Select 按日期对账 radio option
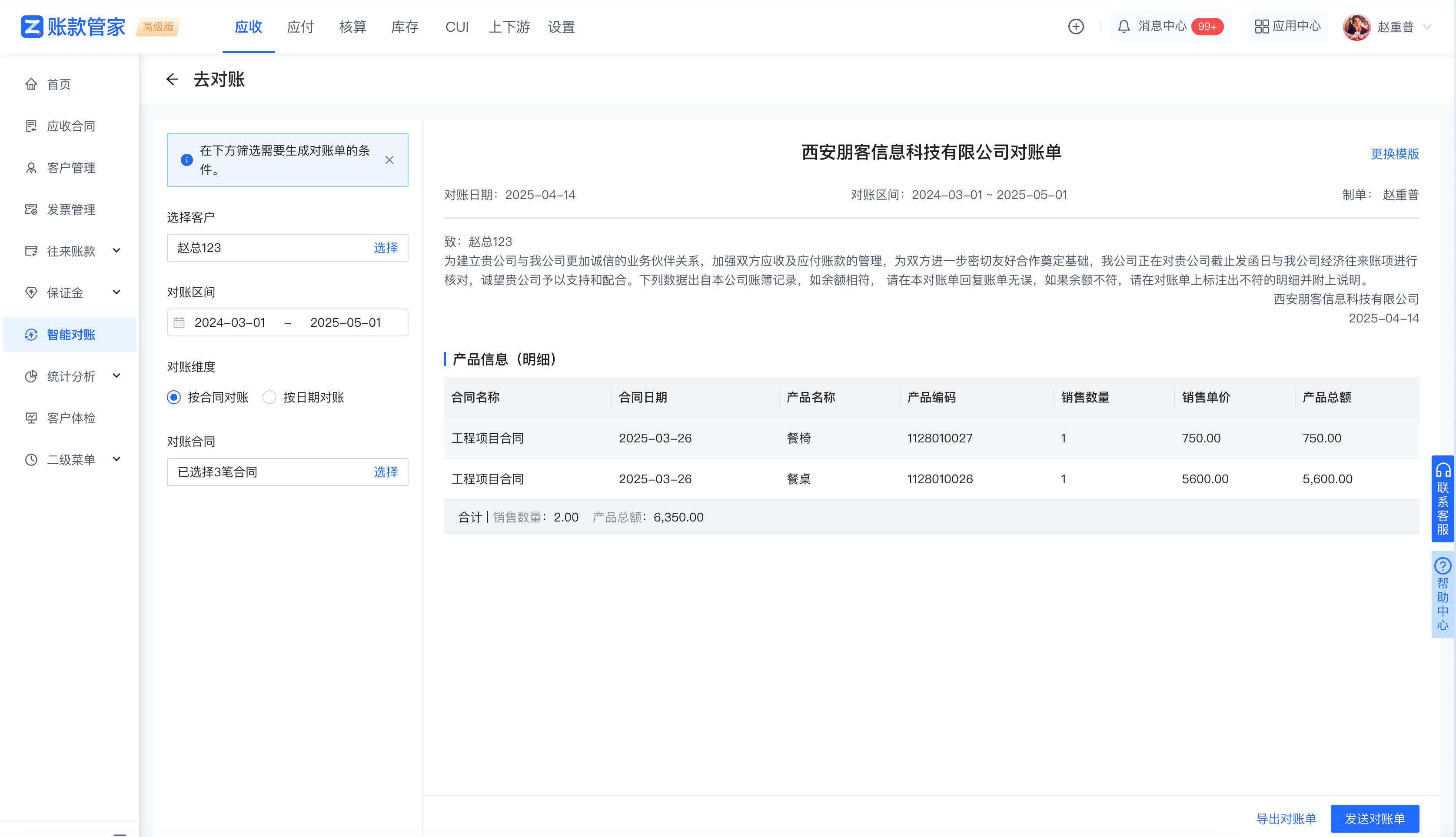Screen dimensions: 1456x837 pyautogui.click(x=269, y=397)
